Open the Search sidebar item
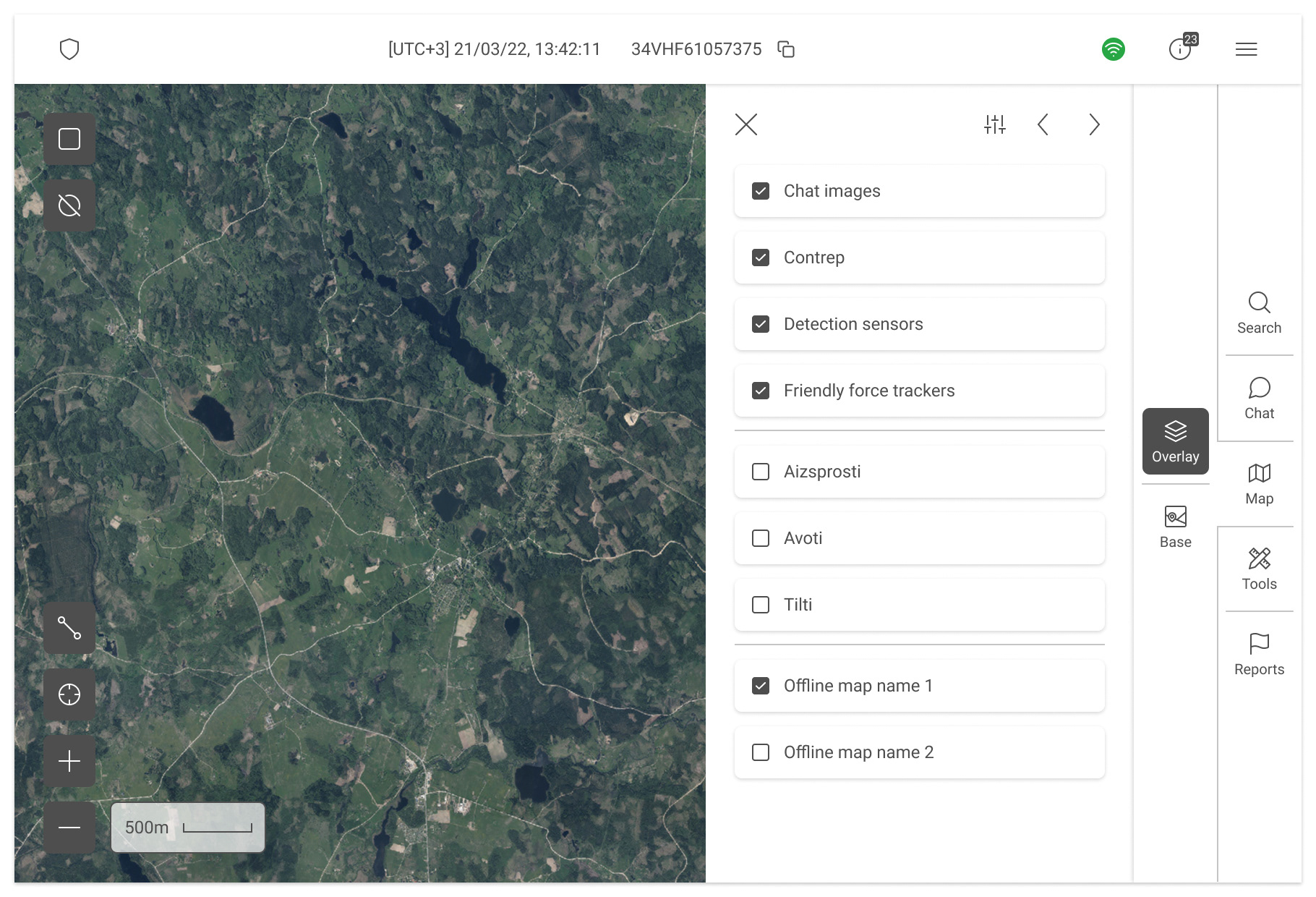Image resolution: width=1316 pixels, height=897 pixels. tap(1259, 313)
